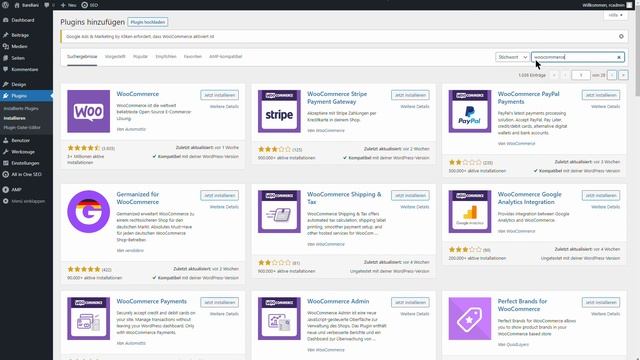Click the New (+ Neu) admin bar item

68,5
